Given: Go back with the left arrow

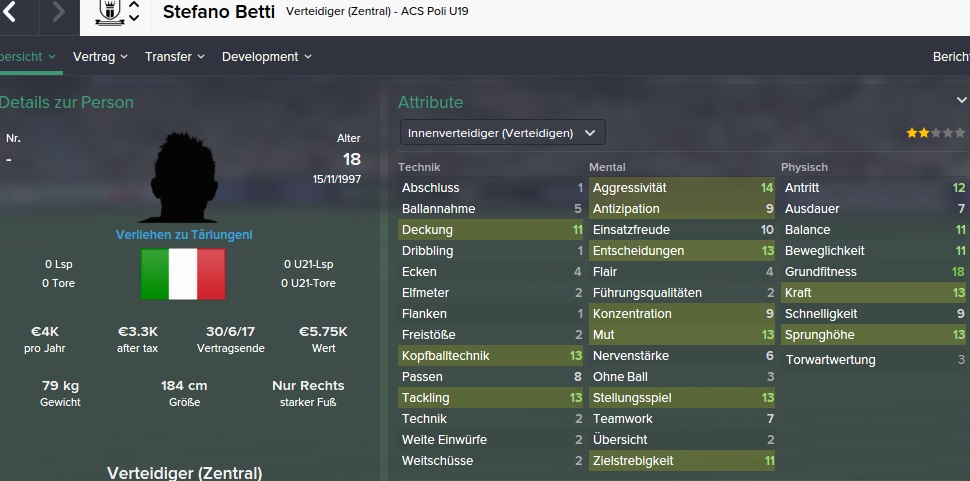Looking at the screenshot, I should point(11,13).
